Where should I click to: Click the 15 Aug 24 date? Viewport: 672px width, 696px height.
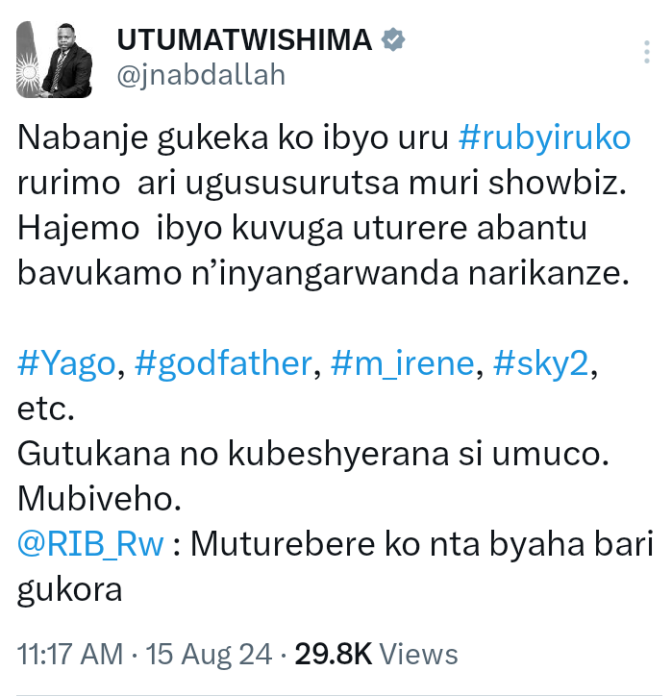pyautogui.click(x=209, y=654)
